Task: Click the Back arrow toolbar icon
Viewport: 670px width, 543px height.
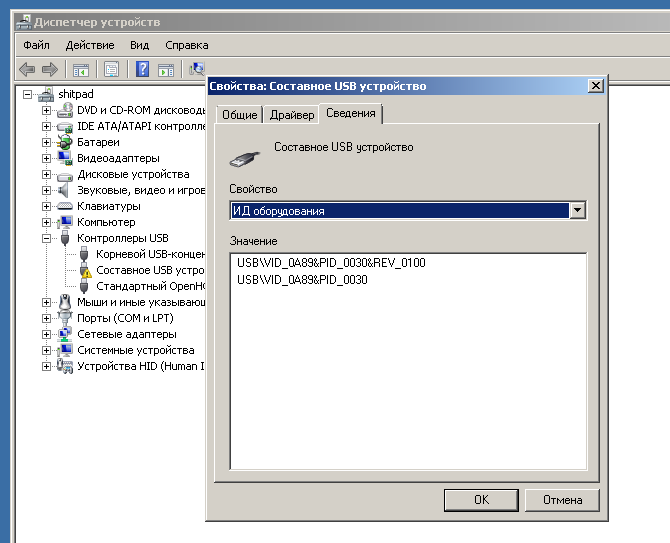Action: click(27, 69)
